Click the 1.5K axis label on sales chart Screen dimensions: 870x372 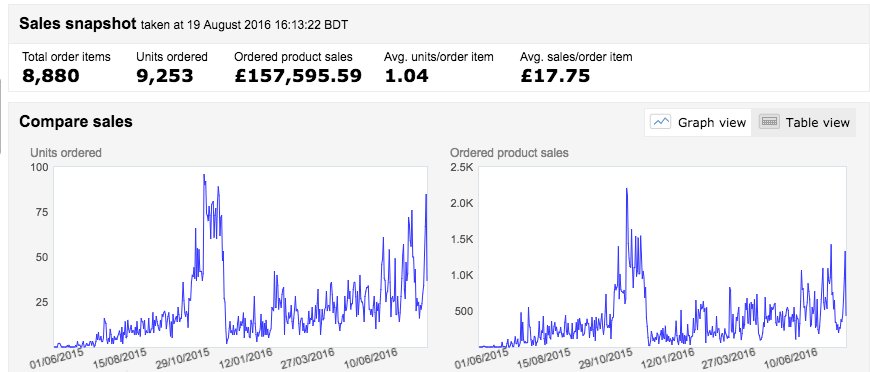point(461,239)
